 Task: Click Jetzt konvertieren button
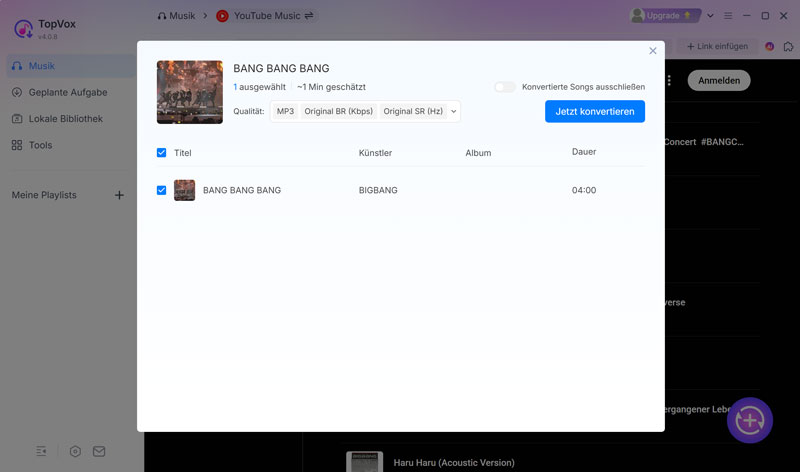[x=595, y=111]
